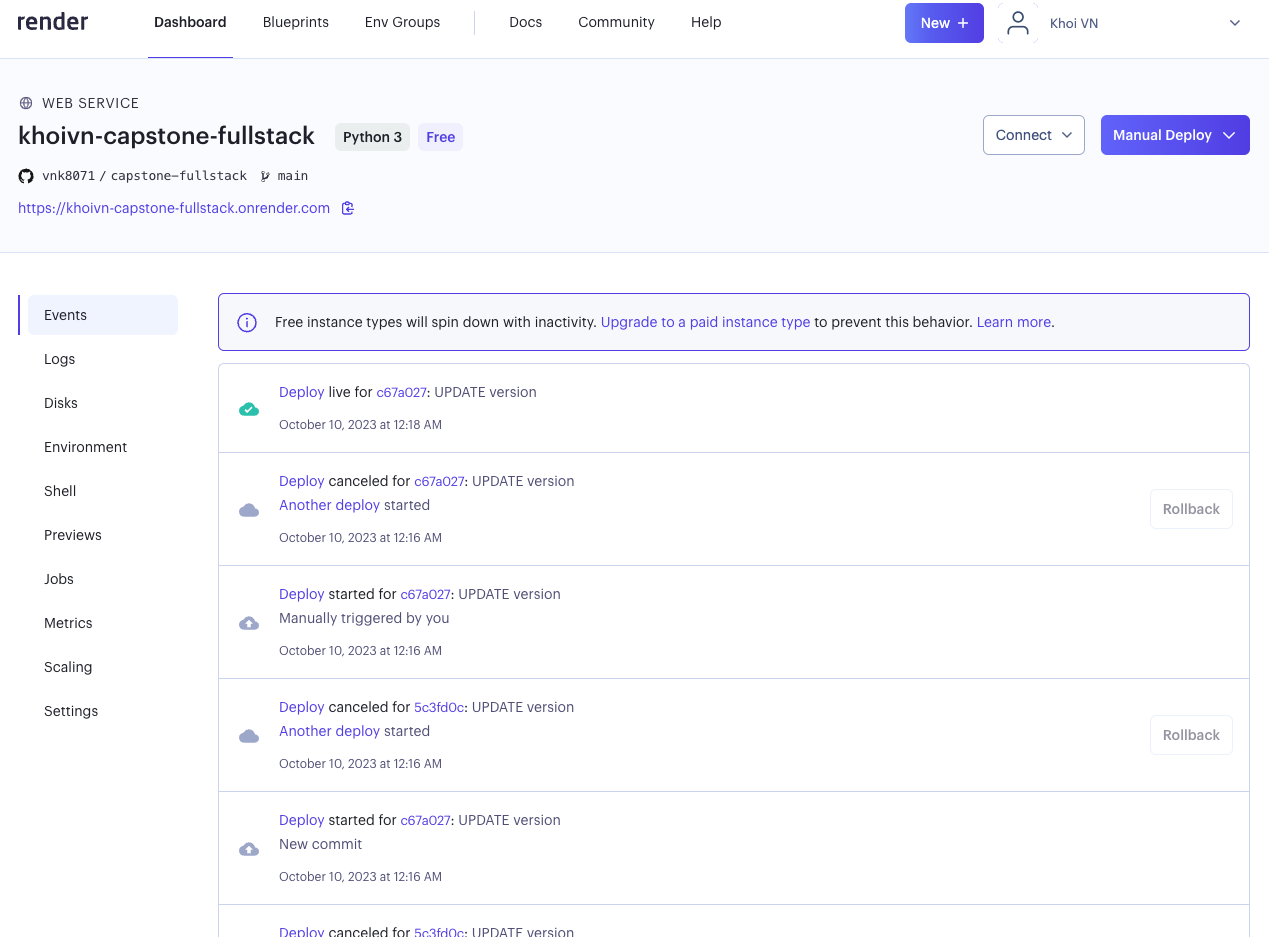Viewport: 1269px width, 937px height.
Task: Visit the Community page
Action: coord(616,22)
